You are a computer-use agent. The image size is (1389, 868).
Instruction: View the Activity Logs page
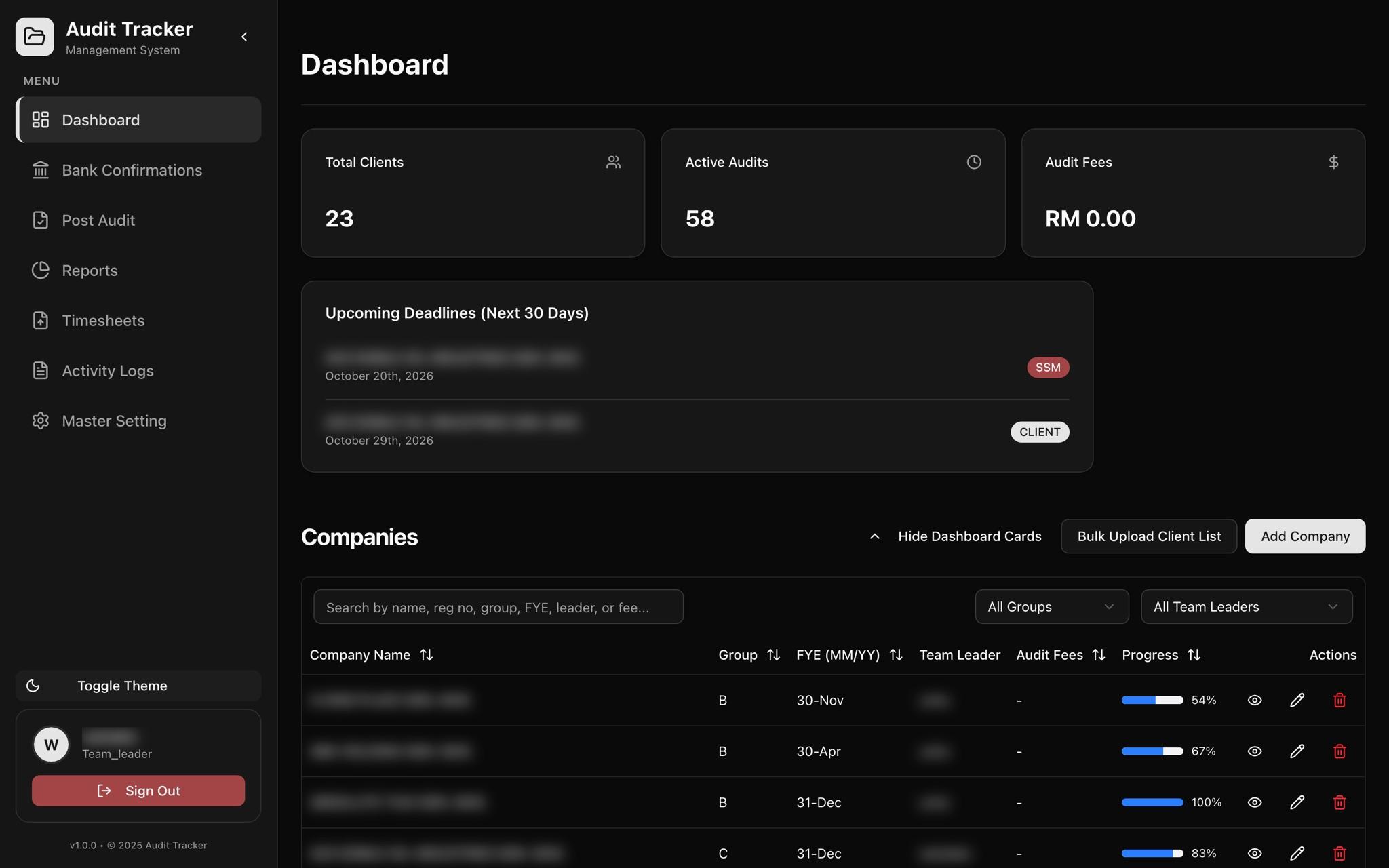point(138,370)
